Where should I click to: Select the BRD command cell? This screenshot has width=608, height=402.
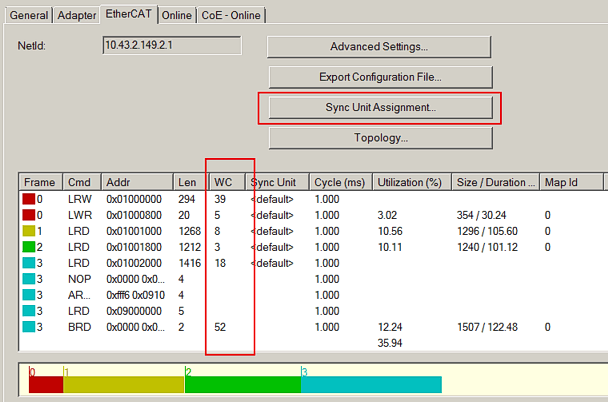coord(79,327)
